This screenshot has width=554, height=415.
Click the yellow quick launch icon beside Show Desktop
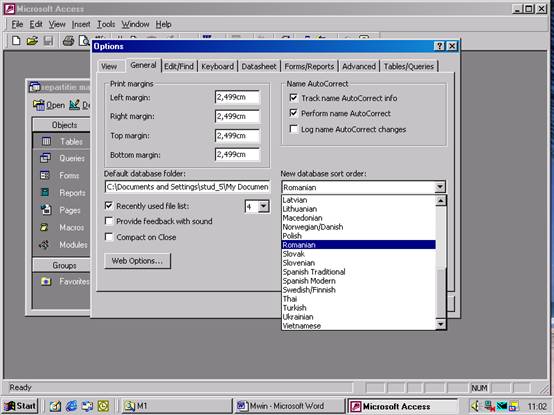[103, 406]
